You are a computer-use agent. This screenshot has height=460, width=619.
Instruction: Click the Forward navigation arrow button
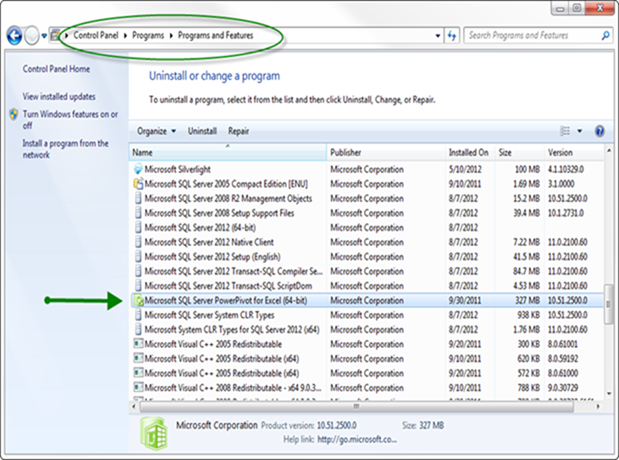point(32,36)
